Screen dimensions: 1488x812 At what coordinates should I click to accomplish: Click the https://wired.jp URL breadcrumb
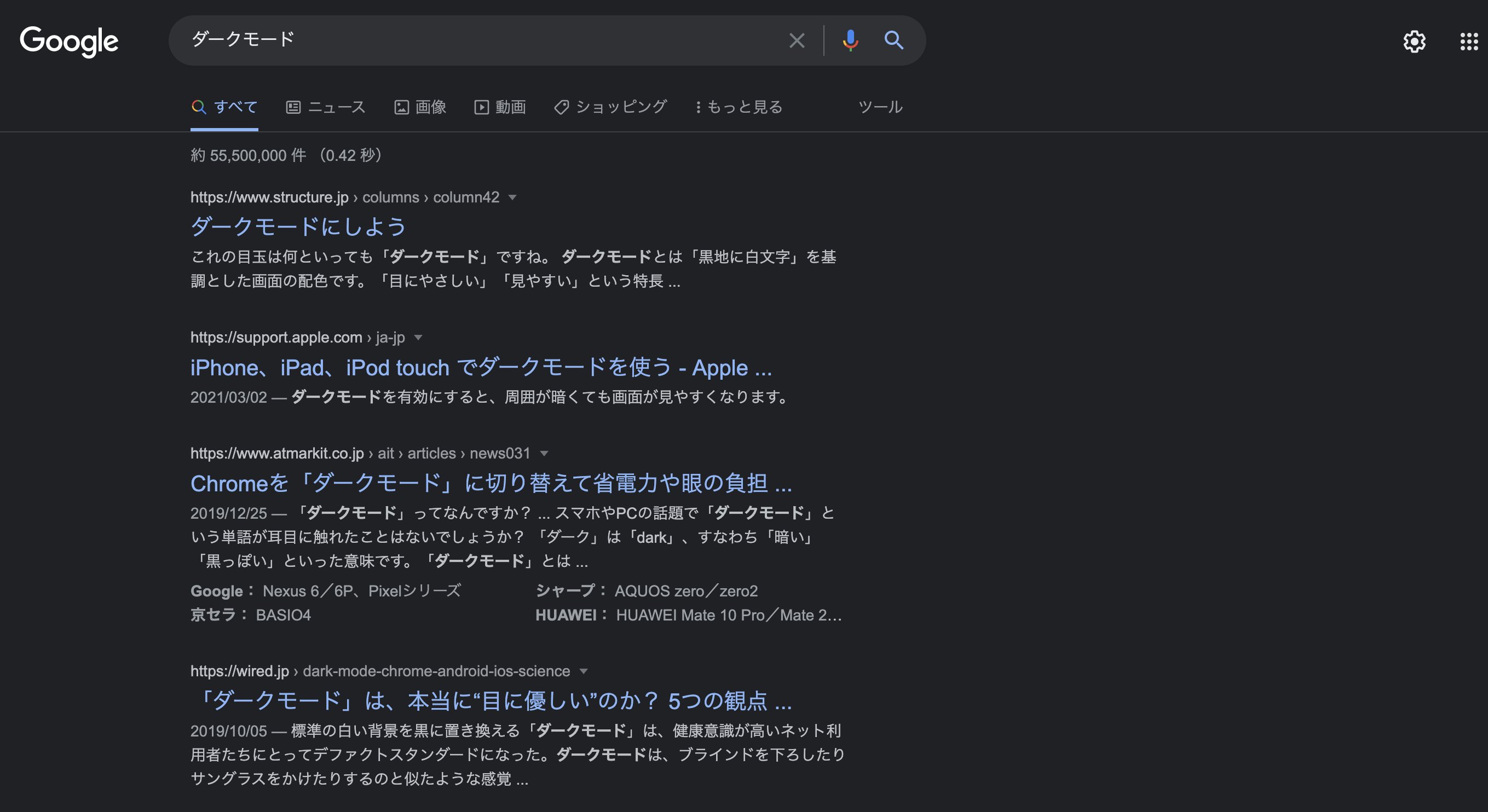380,671
